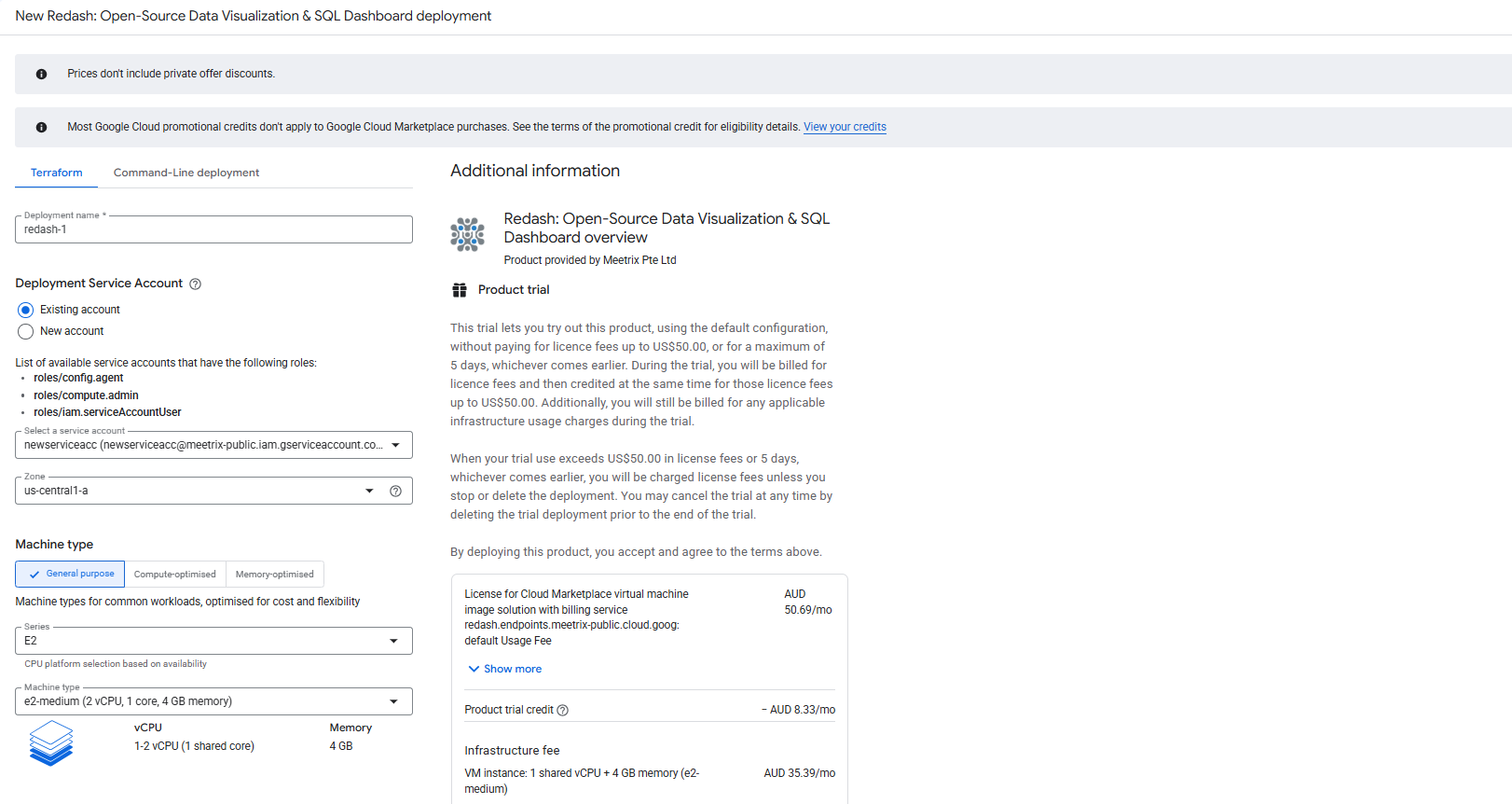This screenshot has height=804, width=1512.
Task: Click the − AUD 8.33/mo trial credit value
Action: click(x=798, y=710)
